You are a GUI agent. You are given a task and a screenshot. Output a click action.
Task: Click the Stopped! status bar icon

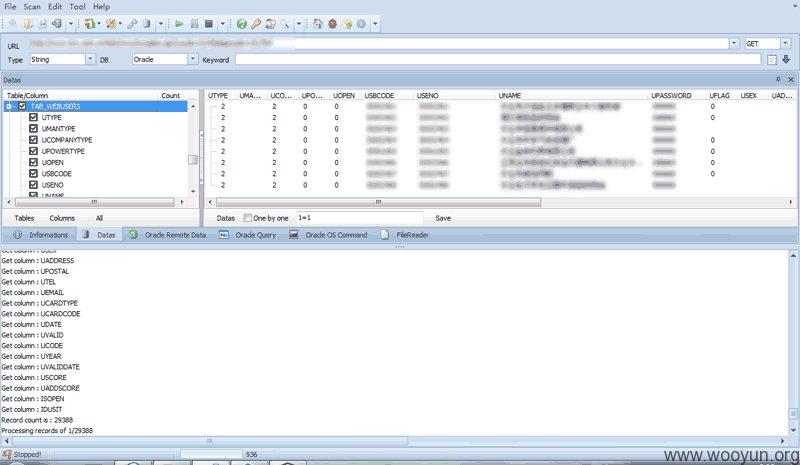point(7,454)
